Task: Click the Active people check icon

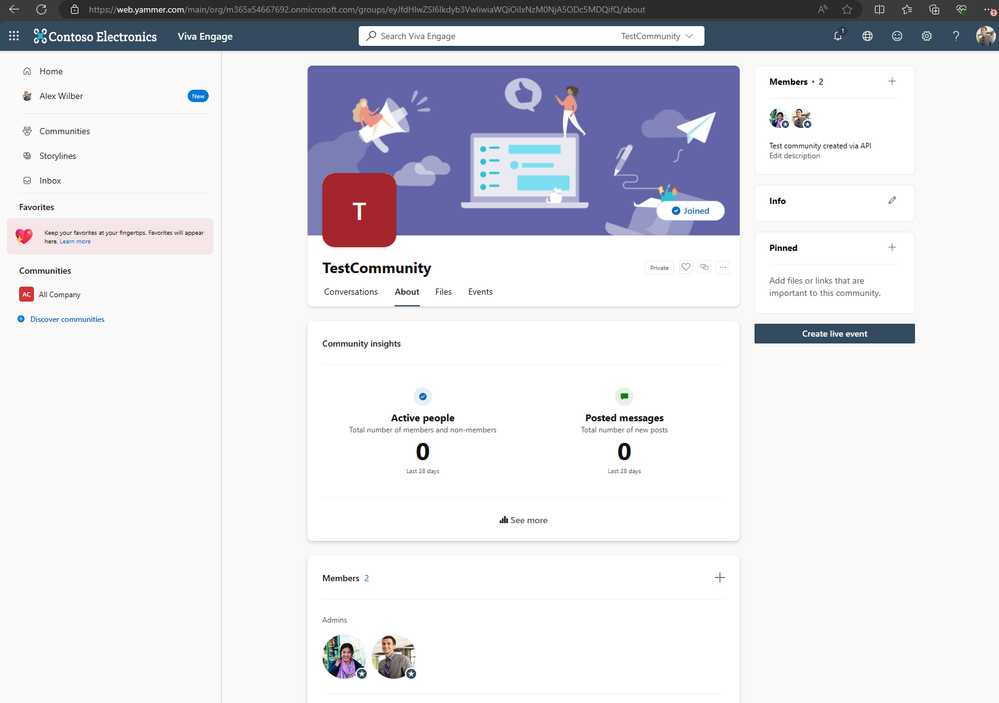Action: coord(423,396)
